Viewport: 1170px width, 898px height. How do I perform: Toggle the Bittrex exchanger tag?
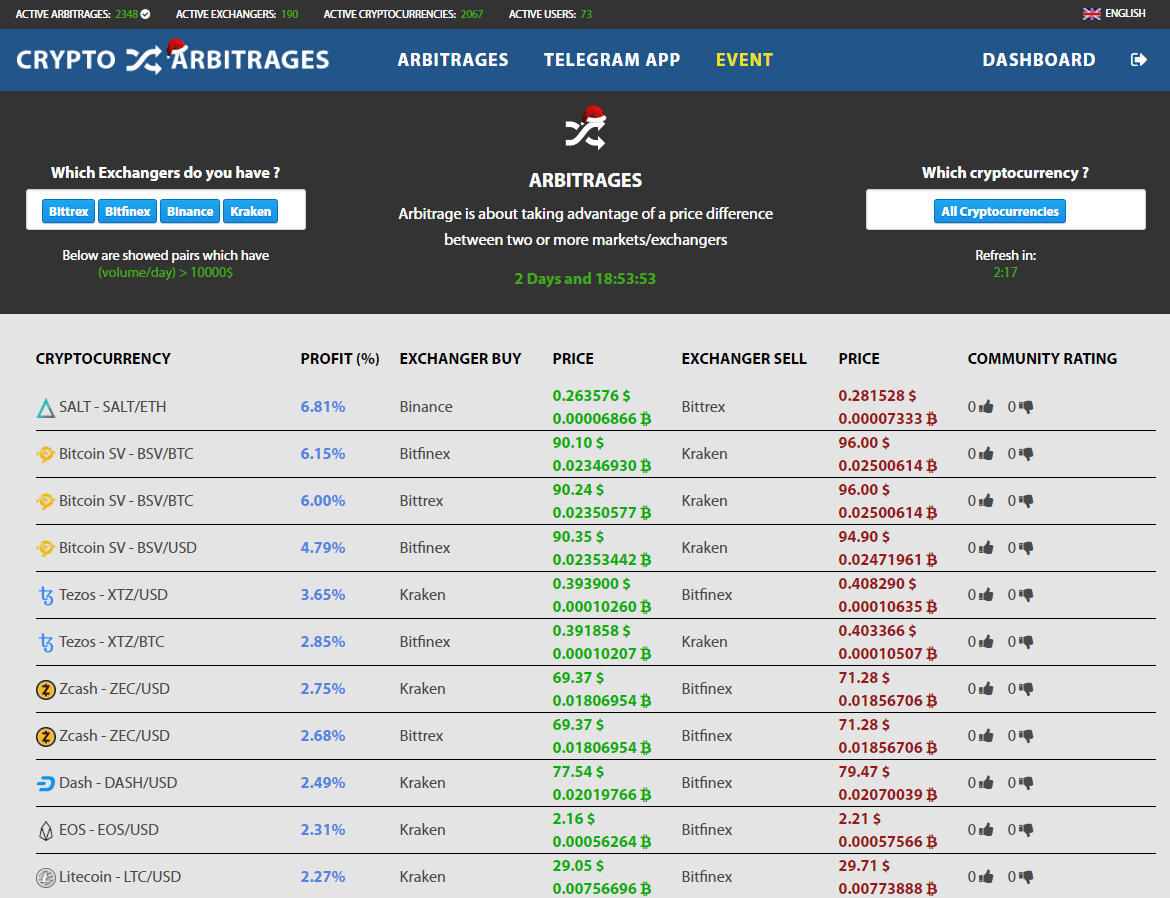click(69, 211)
